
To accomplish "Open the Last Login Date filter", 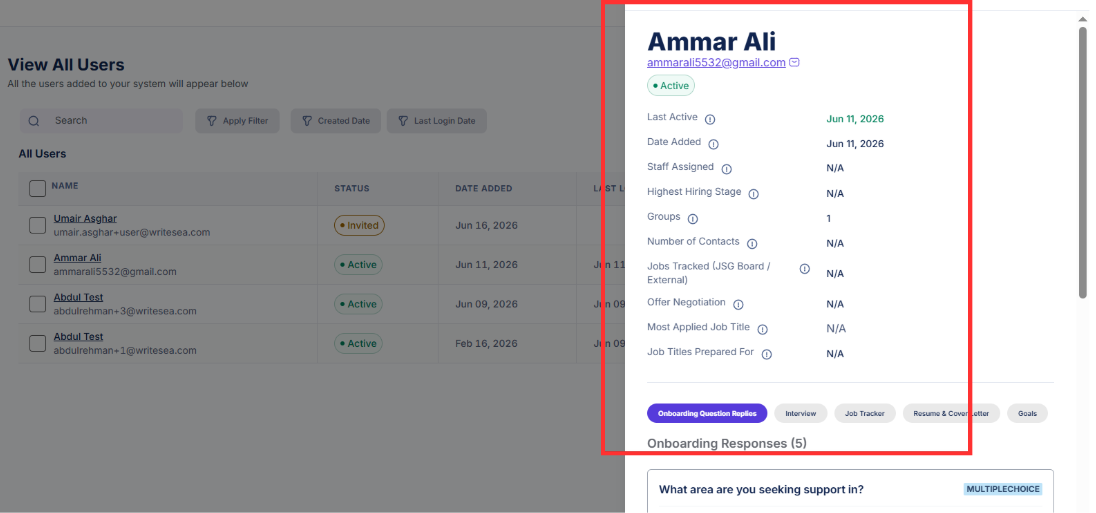I will click(437, 121).
